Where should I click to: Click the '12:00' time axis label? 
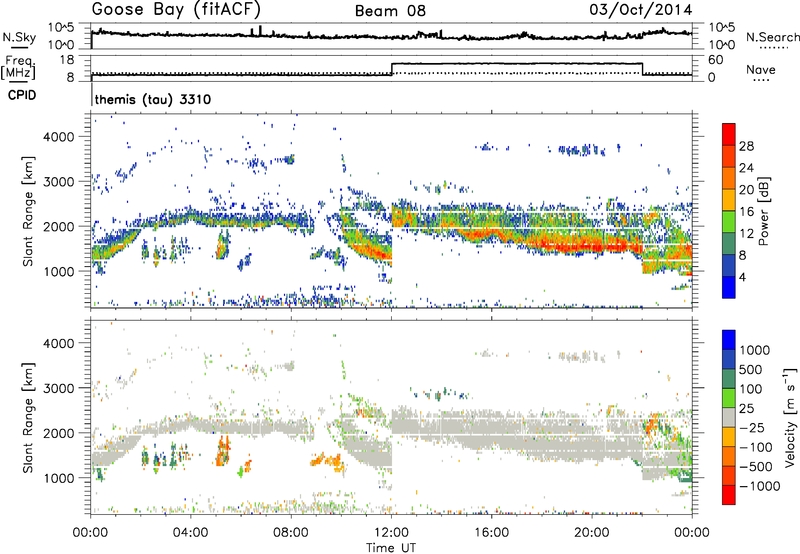tap(391, 533)
